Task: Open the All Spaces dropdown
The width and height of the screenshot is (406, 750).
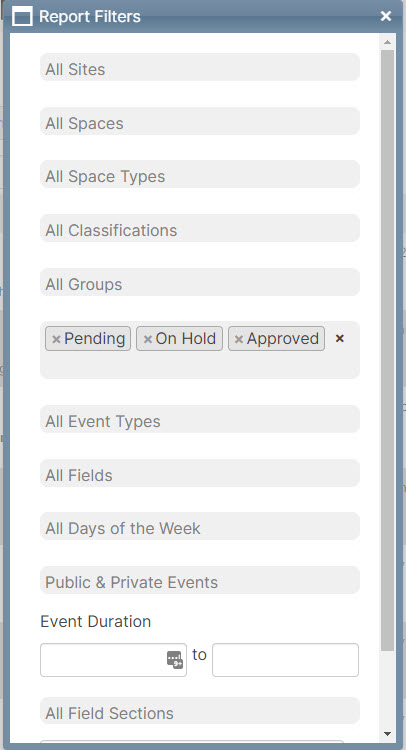Action: (200, 121)
